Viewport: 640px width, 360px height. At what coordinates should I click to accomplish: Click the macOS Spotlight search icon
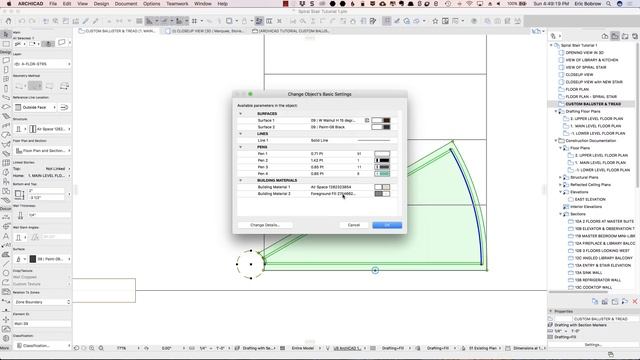[x=608, y=4]
